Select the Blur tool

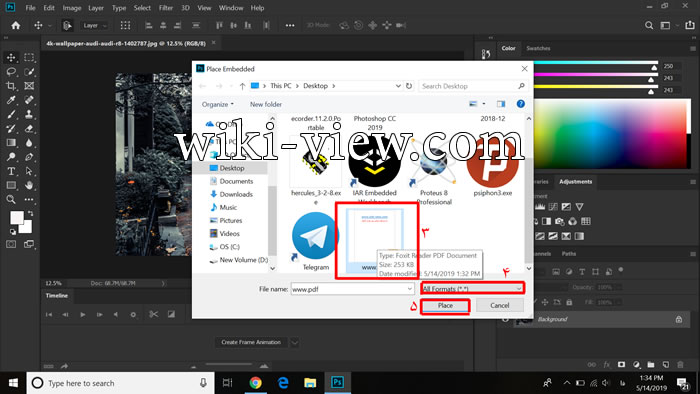(x=29, y=143)
